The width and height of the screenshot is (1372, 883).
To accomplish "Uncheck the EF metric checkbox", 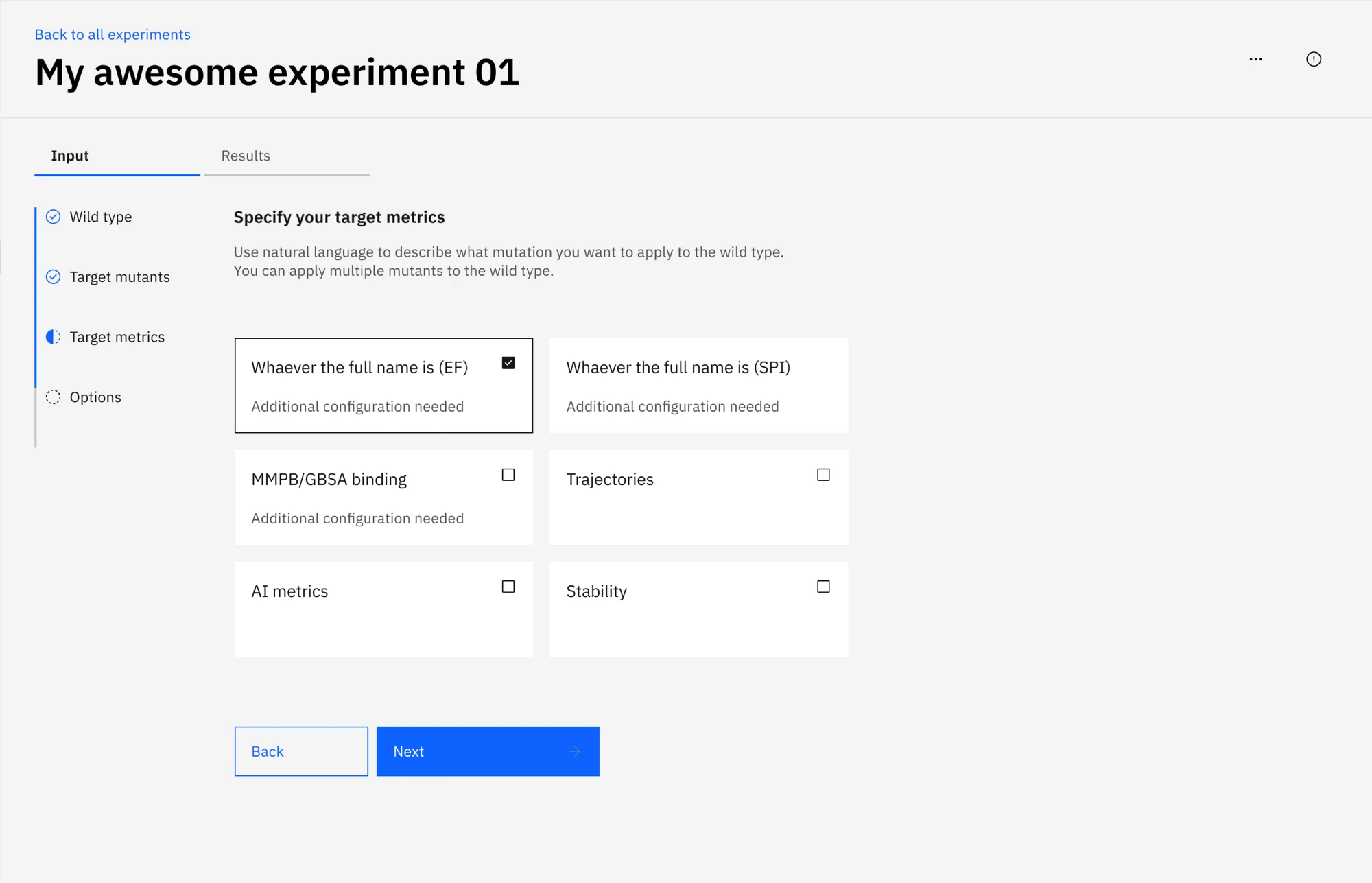I will [508, 363].
